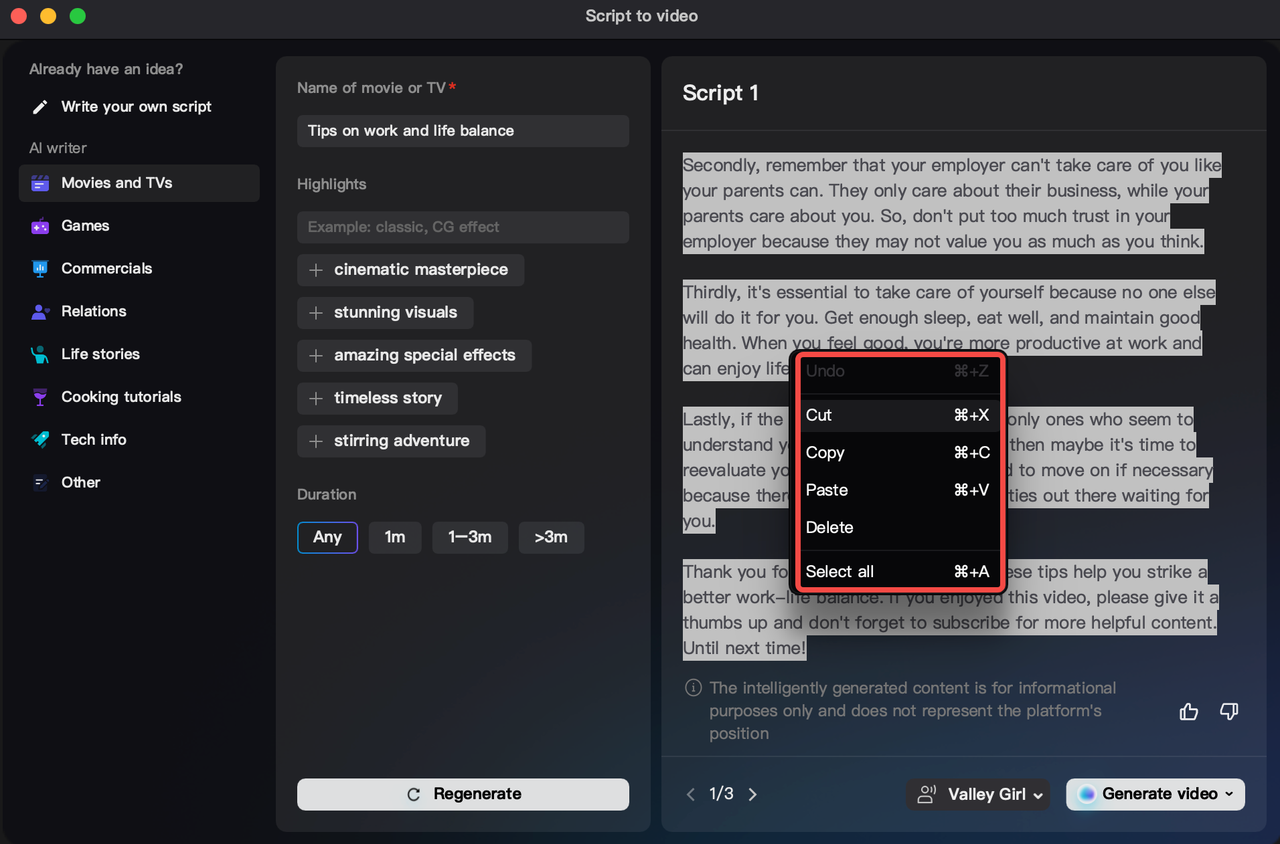Add the timeless story highlight
The image size is (1280, 844).
(x=377, y=398)
